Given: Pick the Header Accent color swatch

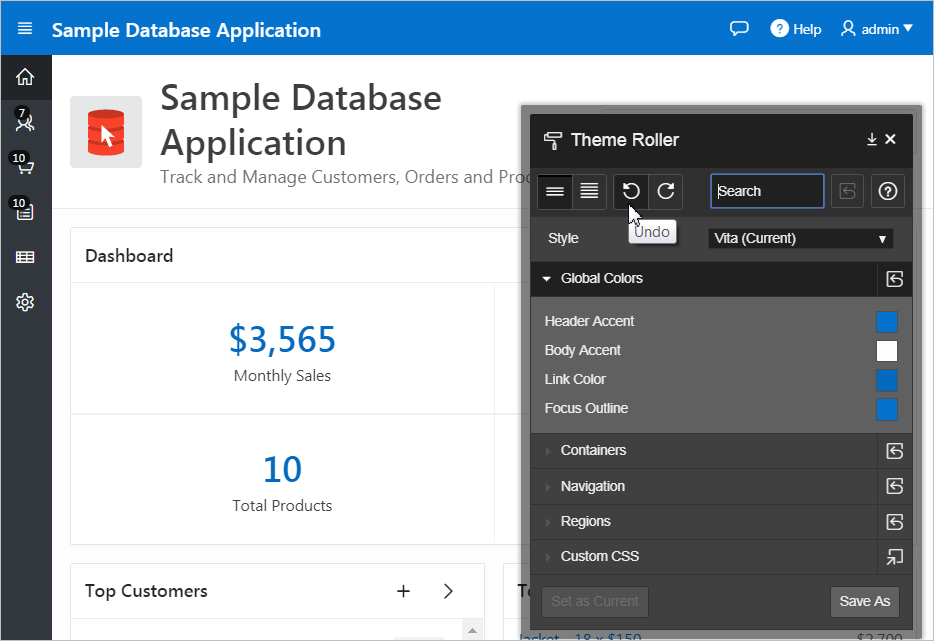Looking at the screenshot, I should pos(886,322).
